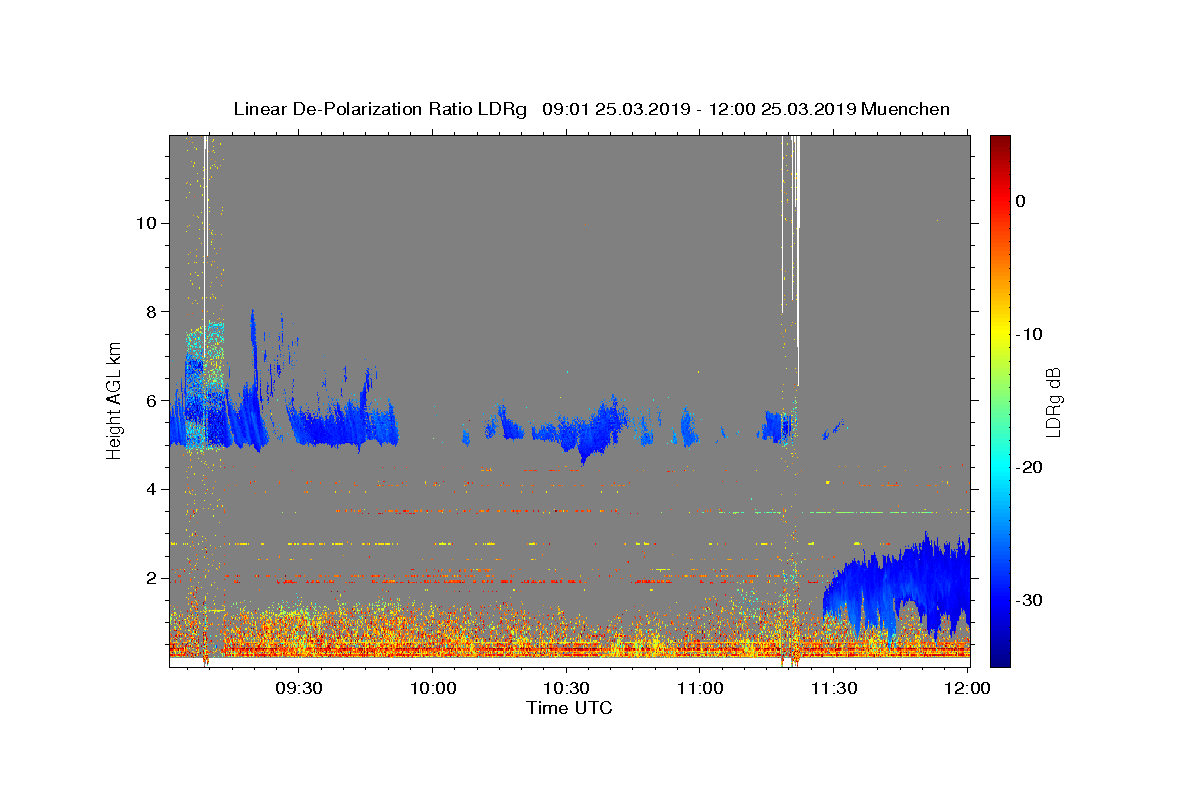Screen dimensions: 1200x800
Task: Click the 'Time UTC' x-axis label
Action: (569, 708)
